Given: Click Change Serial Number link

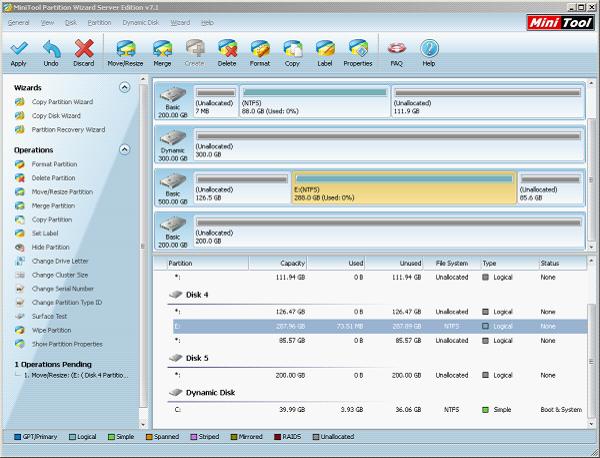Looking at the screenshot, I should (62, 288).
